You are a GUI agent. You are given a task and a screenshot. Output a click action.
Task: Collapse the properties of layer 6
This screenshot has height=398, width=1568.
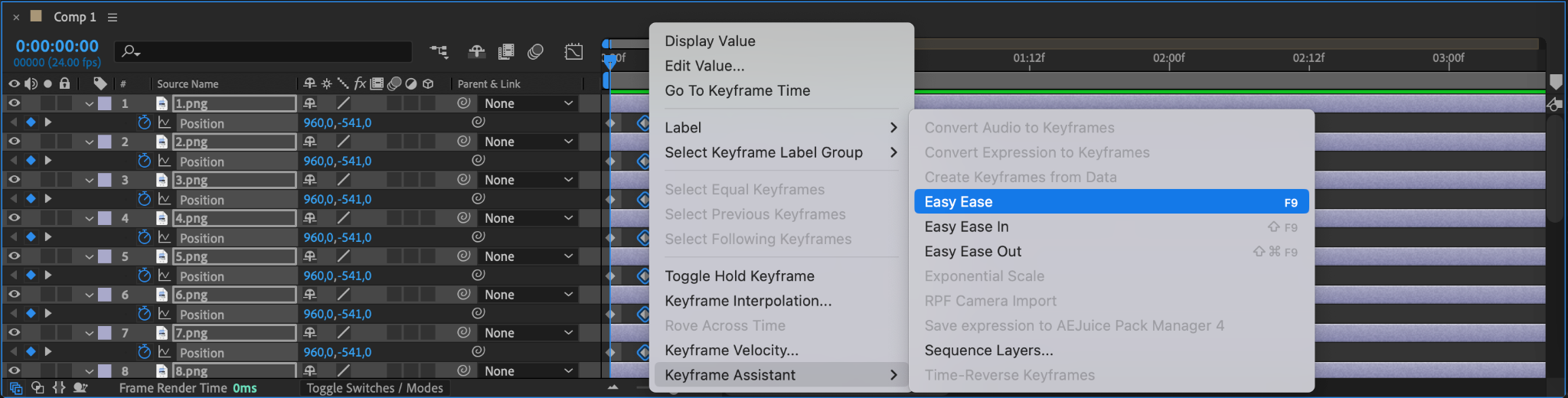(90, 295)
